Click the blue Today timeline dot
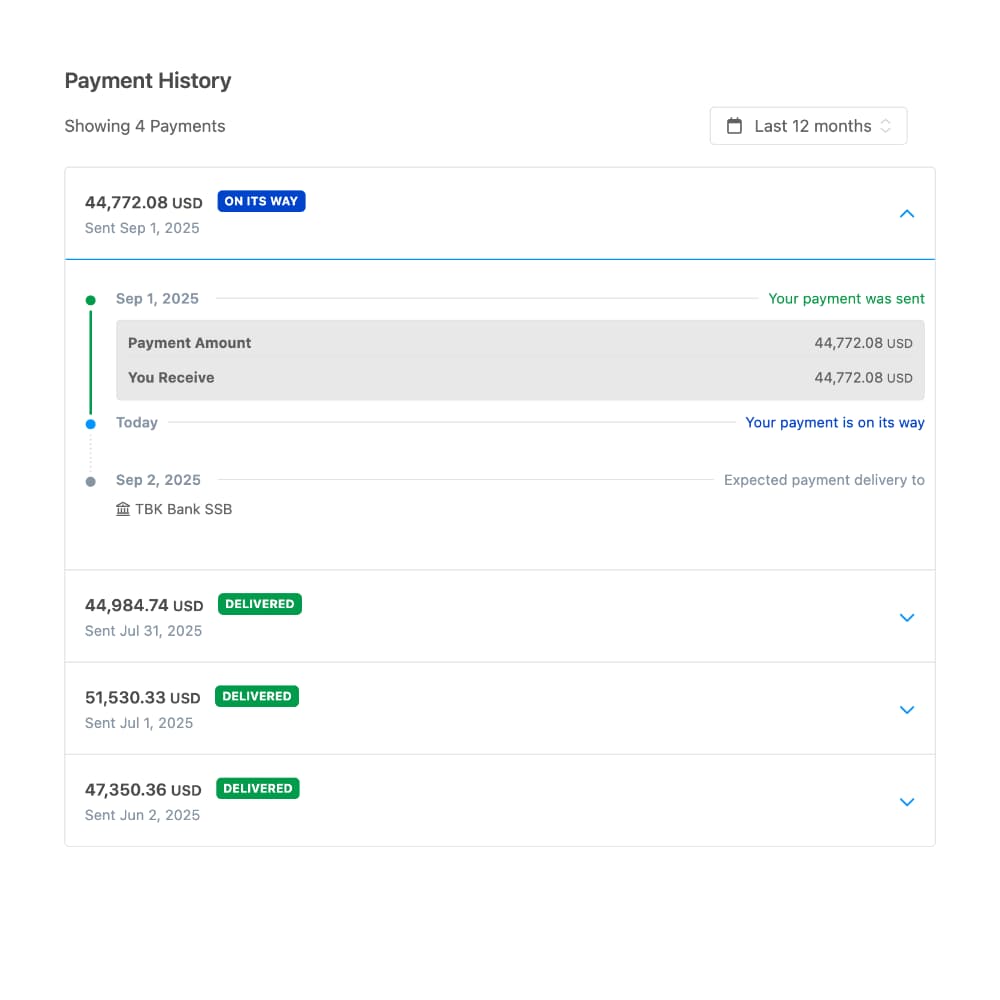Viewport: 1000px width, 1000px height. coord(91,423)
